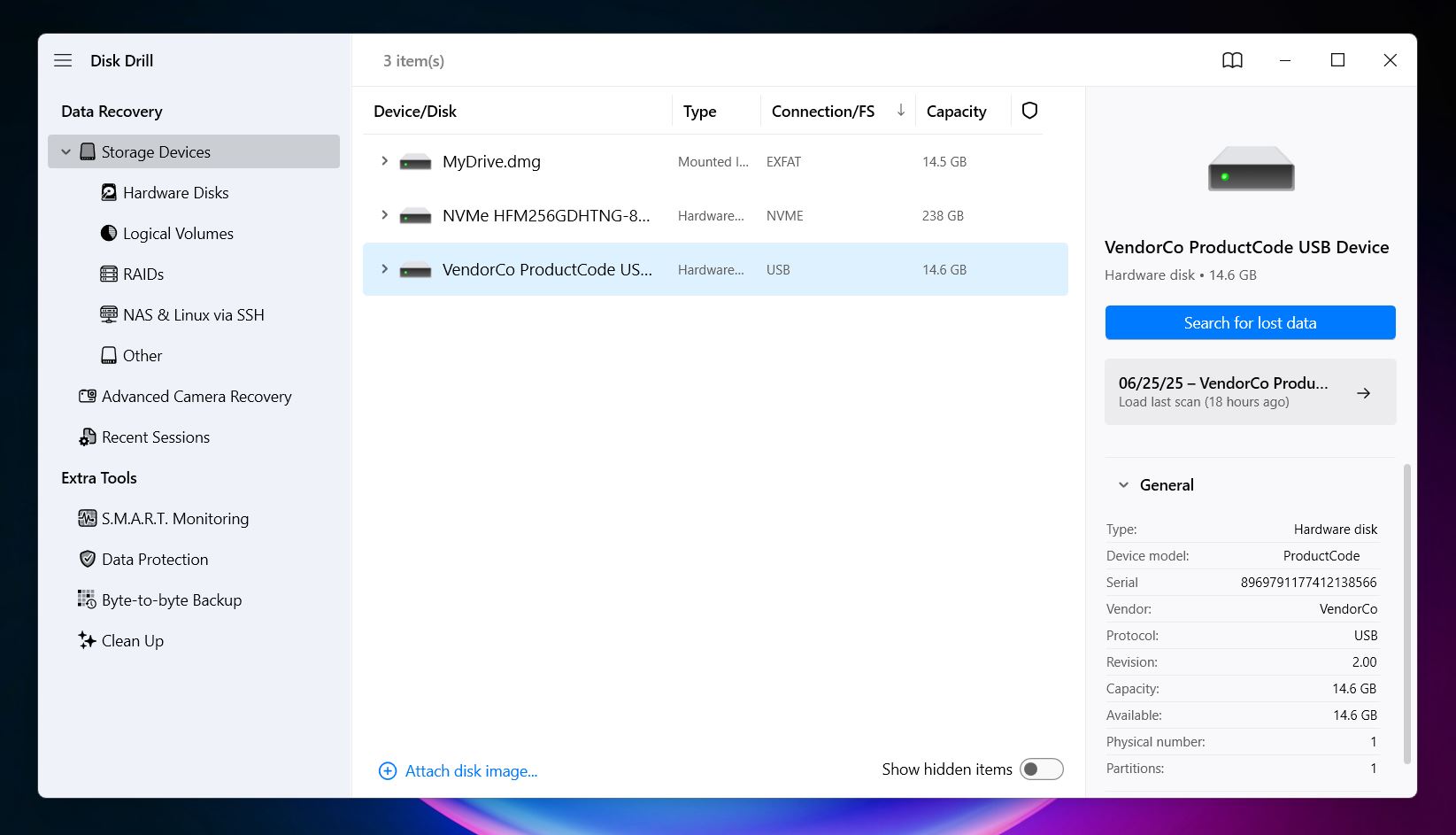Screen dimensions: 1456x835
Task: Open RAIDs in the sidebar
Action: click(x=143, y=274)
